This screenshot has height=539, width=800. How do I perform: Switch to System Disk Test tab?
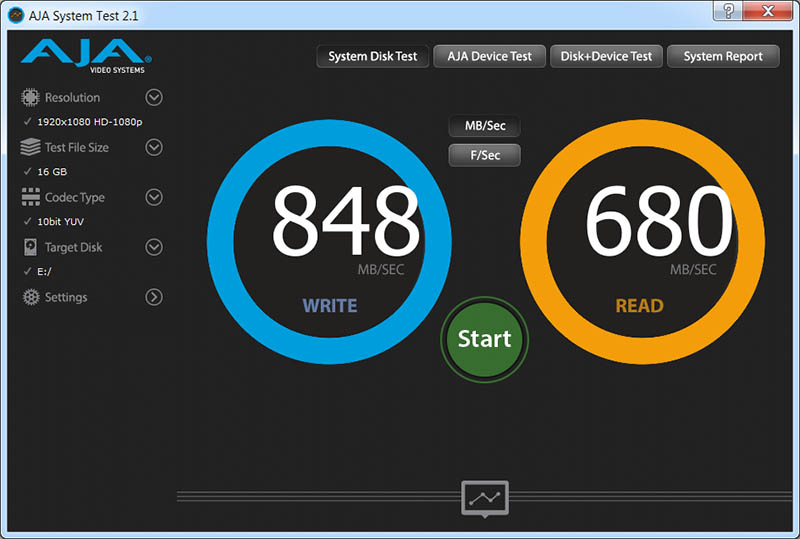[372, 56]
